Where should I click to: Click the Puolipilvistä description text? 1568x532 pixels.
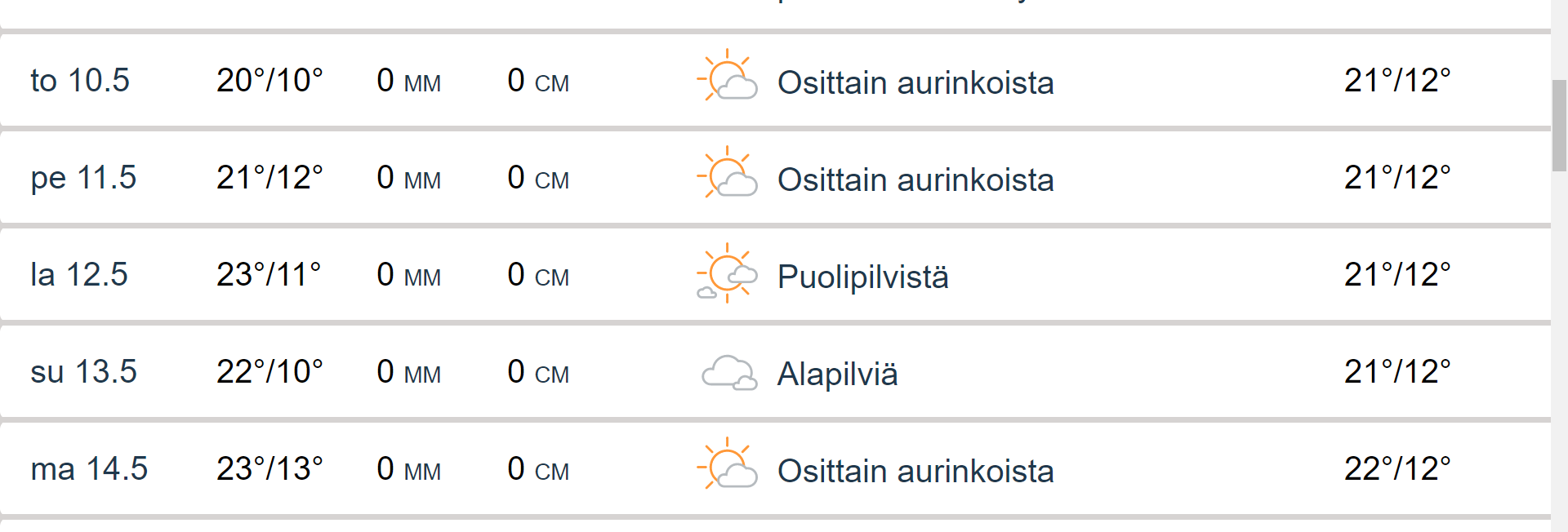pyautogui.click(x=862, y=277)
